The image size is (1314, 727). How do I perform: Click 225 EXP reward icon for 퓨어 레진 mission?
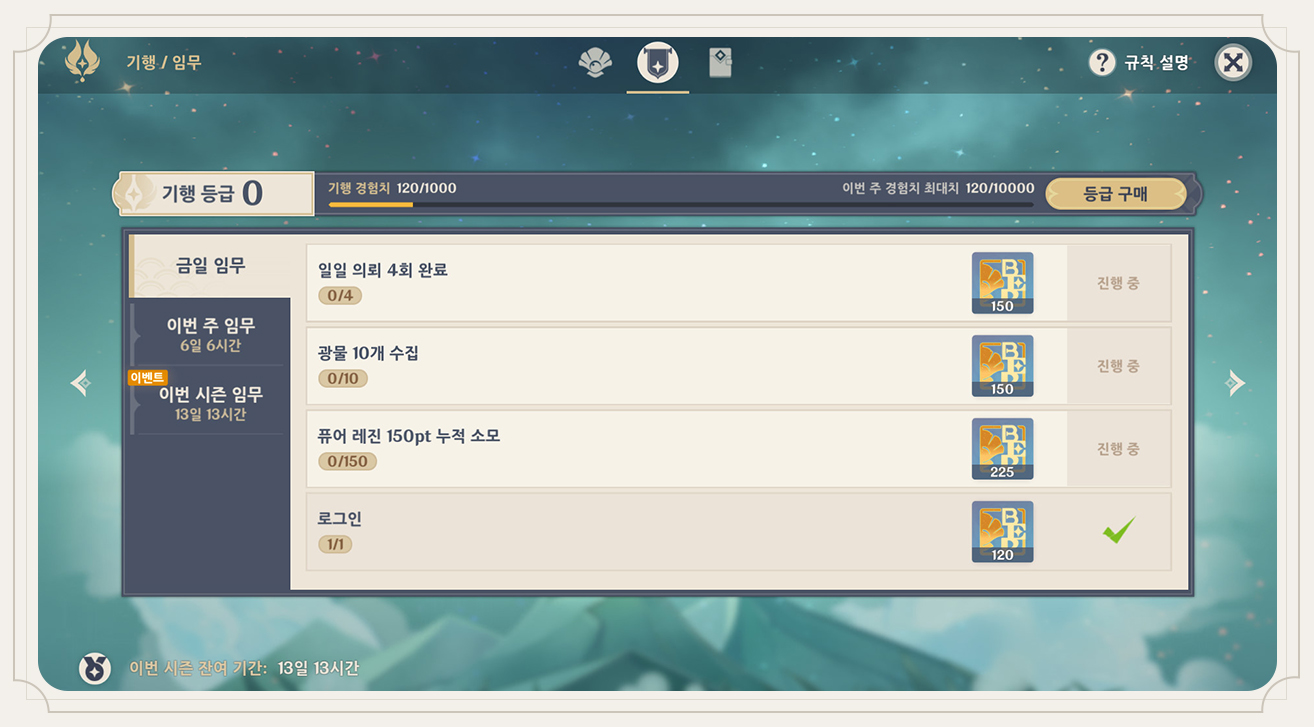tap(1002, 449)
